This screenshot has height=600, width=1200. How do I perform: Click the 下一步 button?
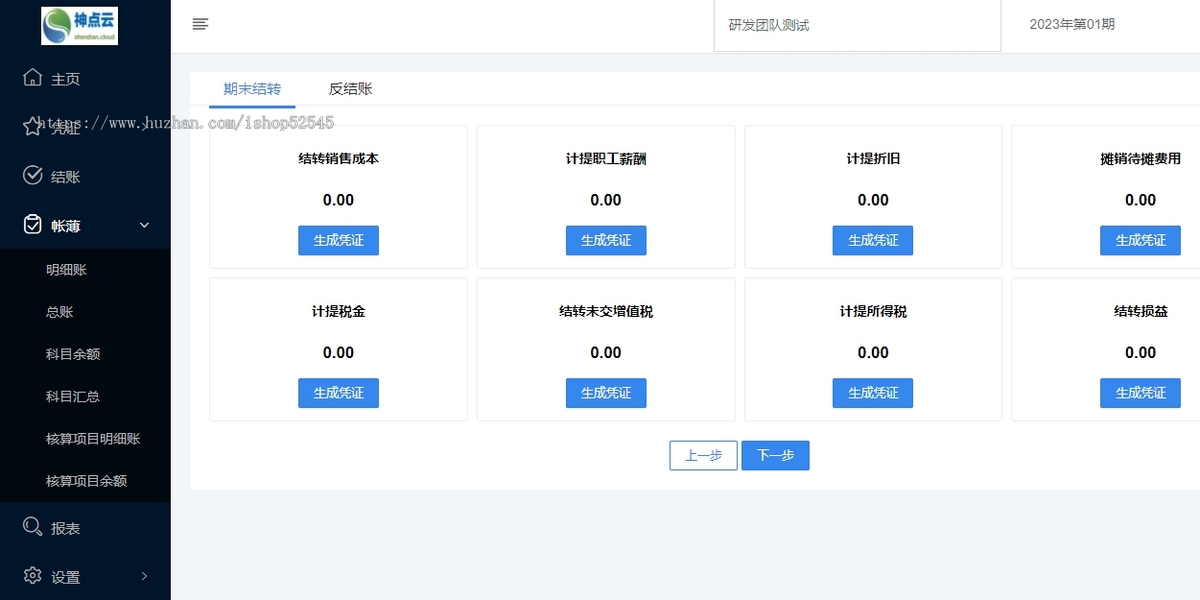[775, 455]
